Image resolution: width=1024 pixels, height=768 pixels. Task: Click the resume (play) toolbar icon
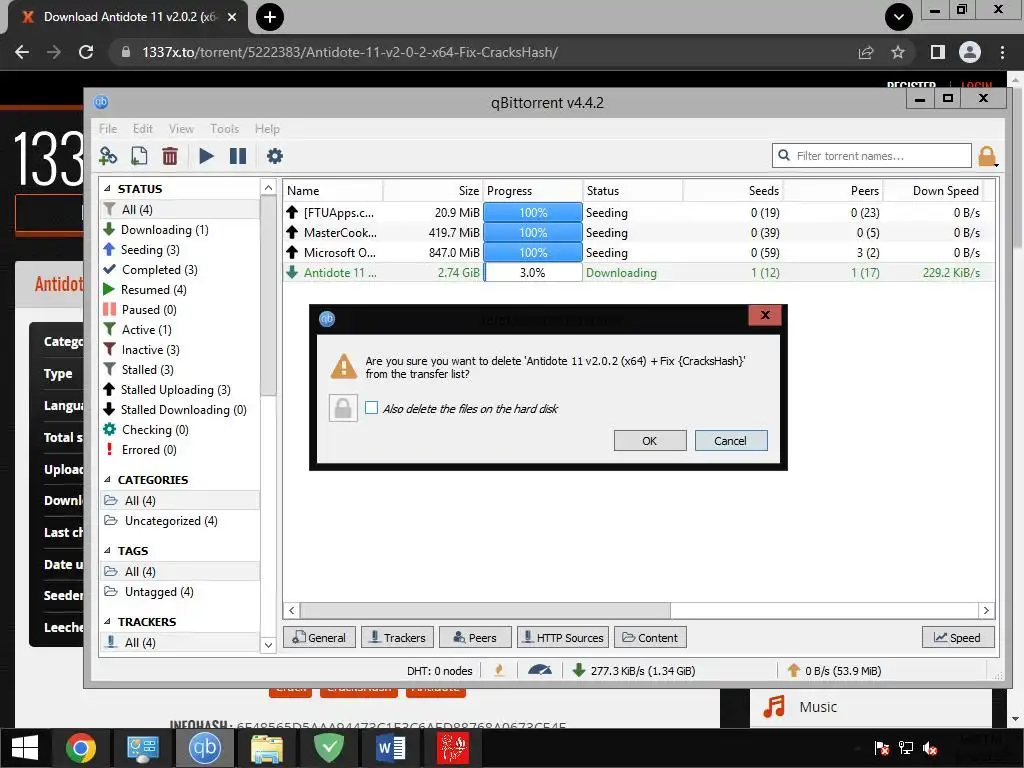[x=206, y=156]
